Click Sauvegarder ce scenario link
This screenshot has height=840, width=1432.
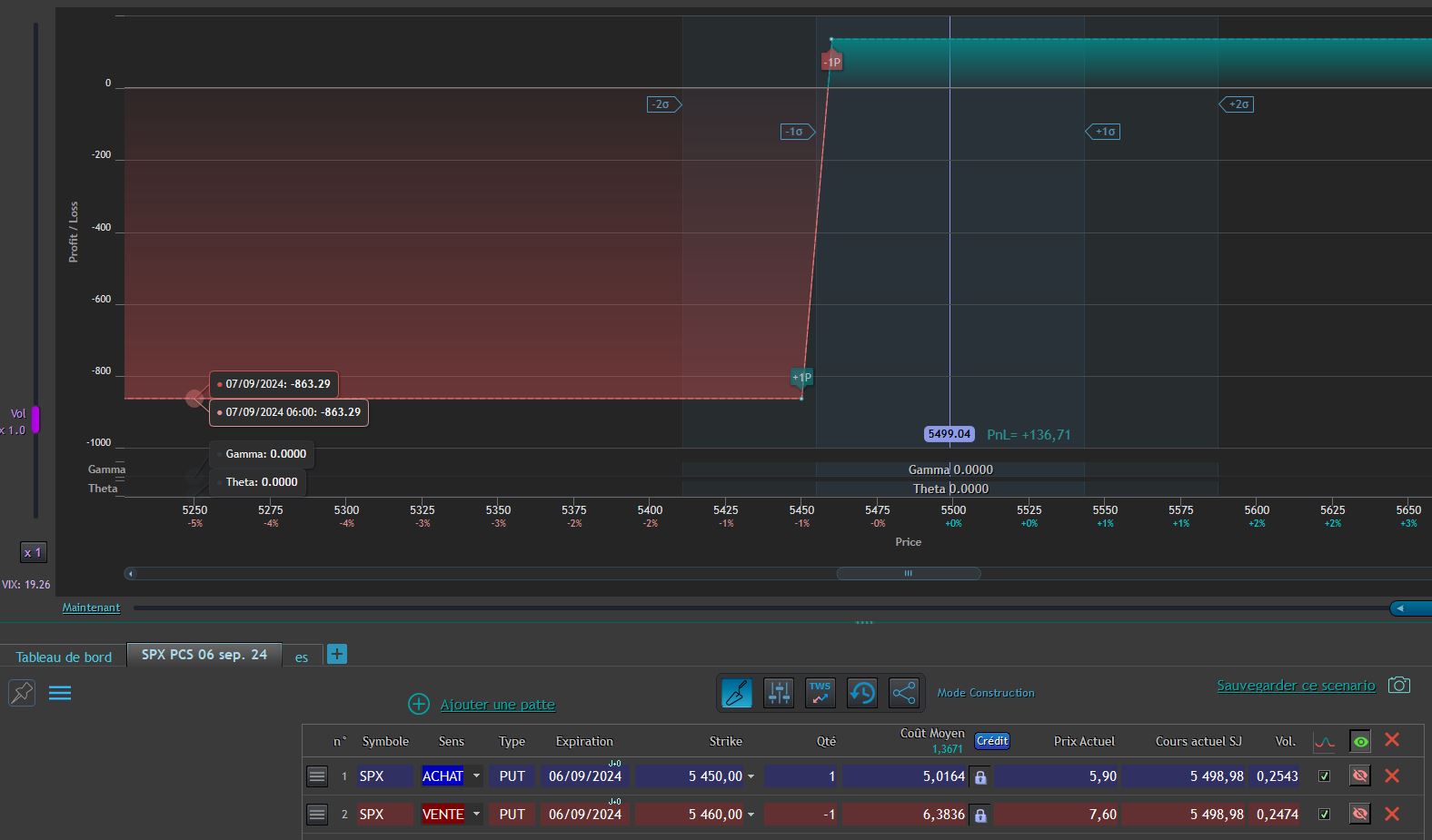tap(1296, 686)
